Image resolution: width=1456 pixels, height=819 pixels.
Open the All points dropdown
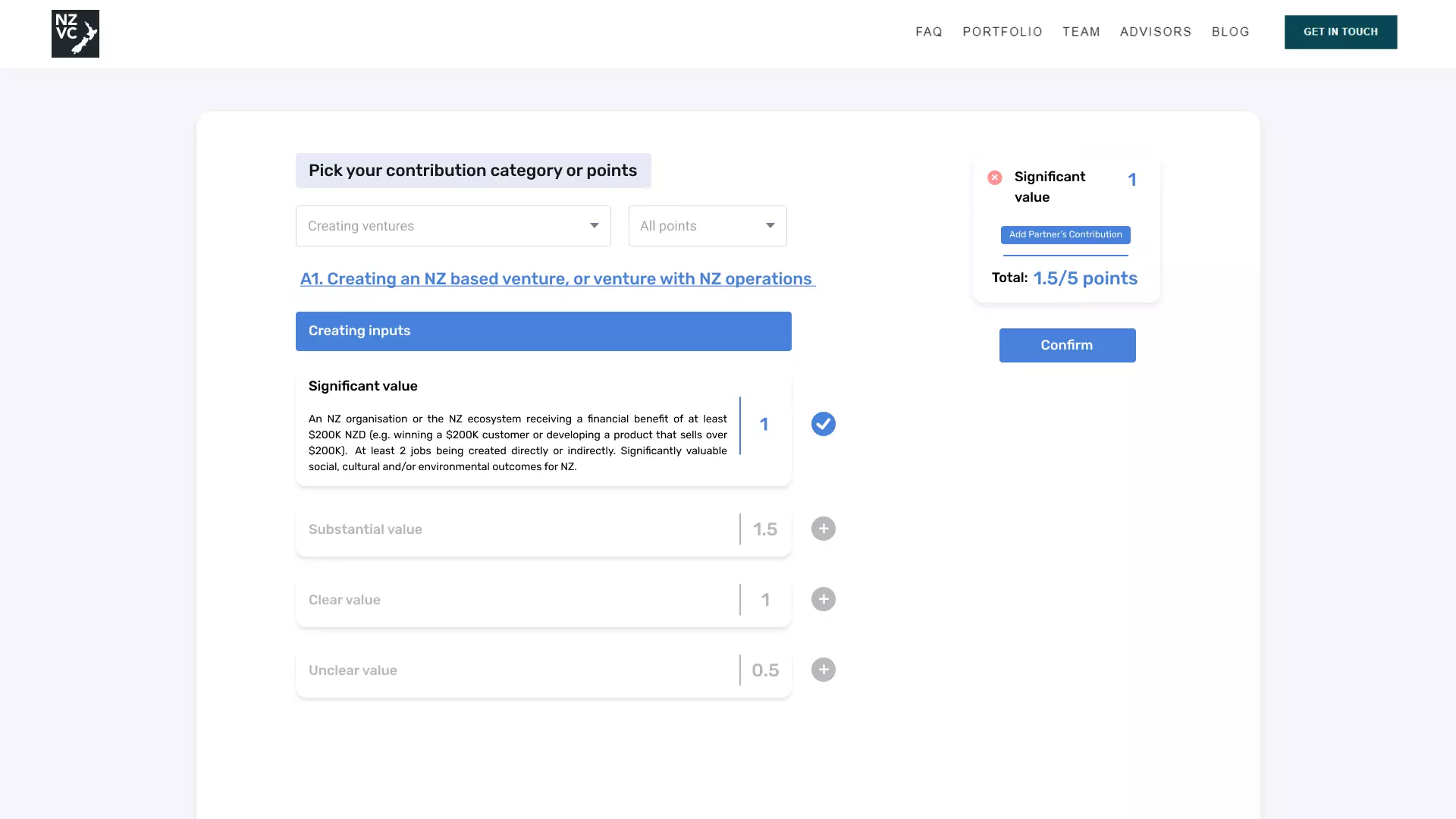pos(707,226)
